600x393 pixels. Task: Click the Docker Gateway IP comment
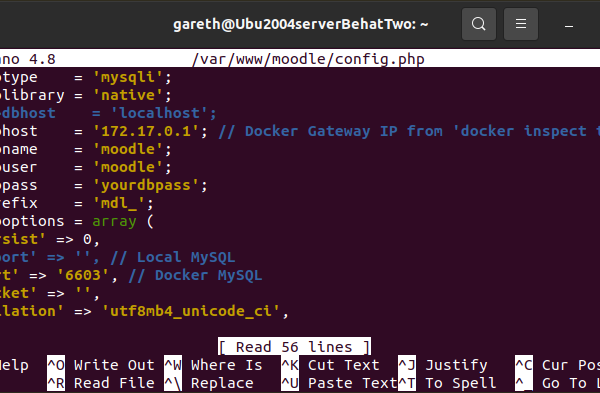tap(409, 131)
